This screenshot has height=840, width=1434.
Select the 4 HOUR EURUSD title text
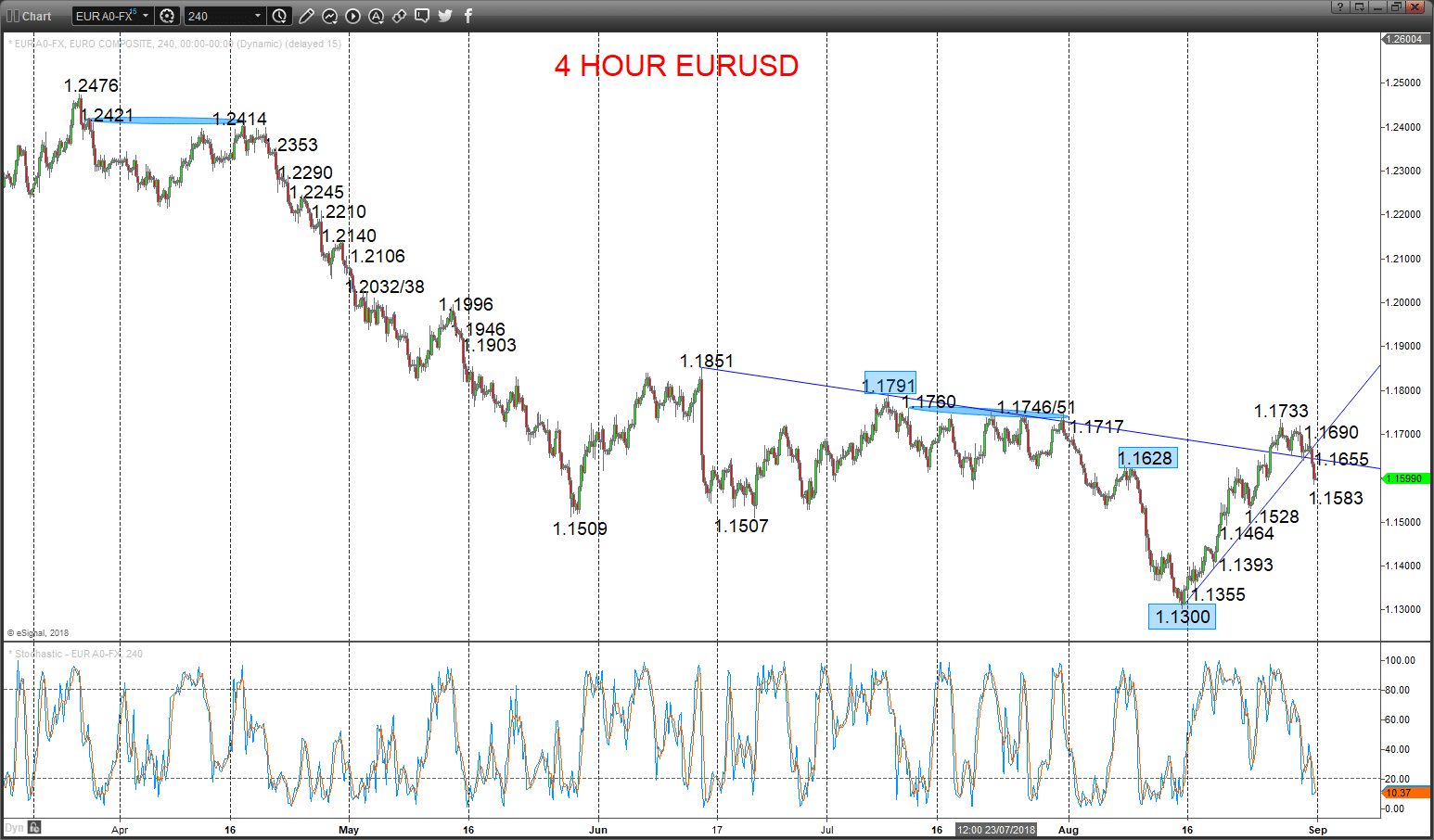[676, 66]
